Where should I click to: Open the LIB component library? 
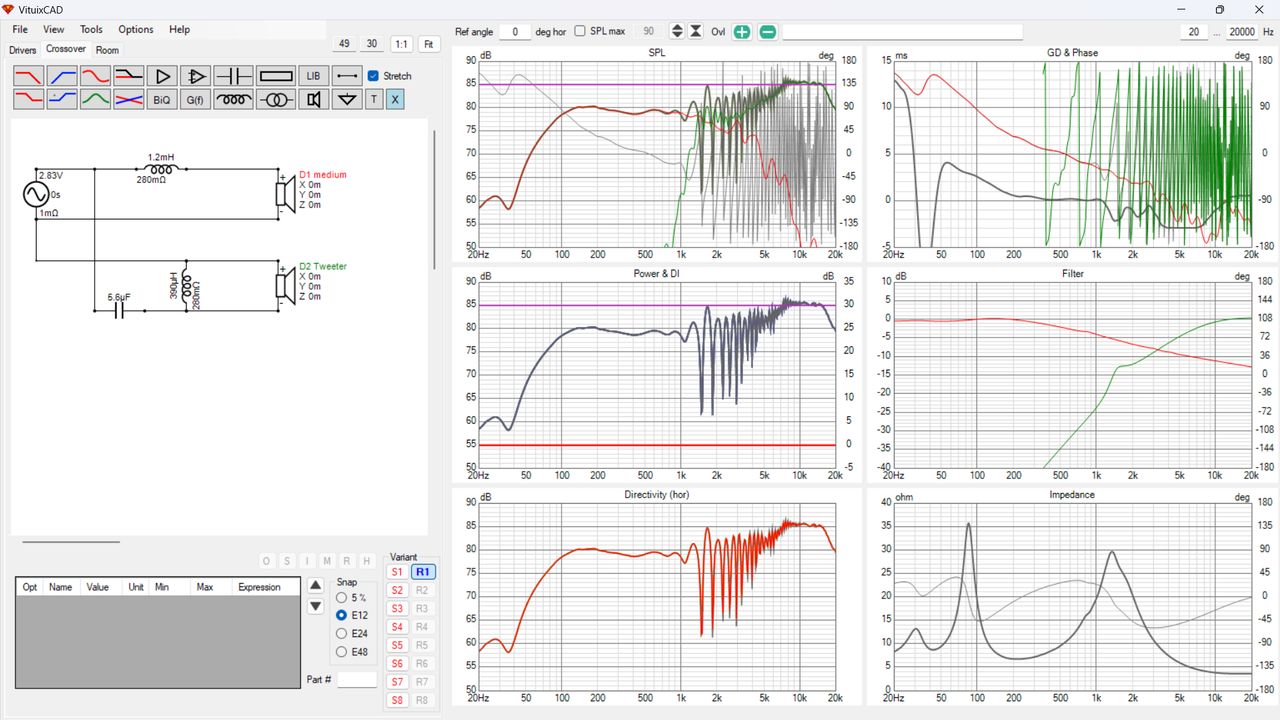point(314,76)
